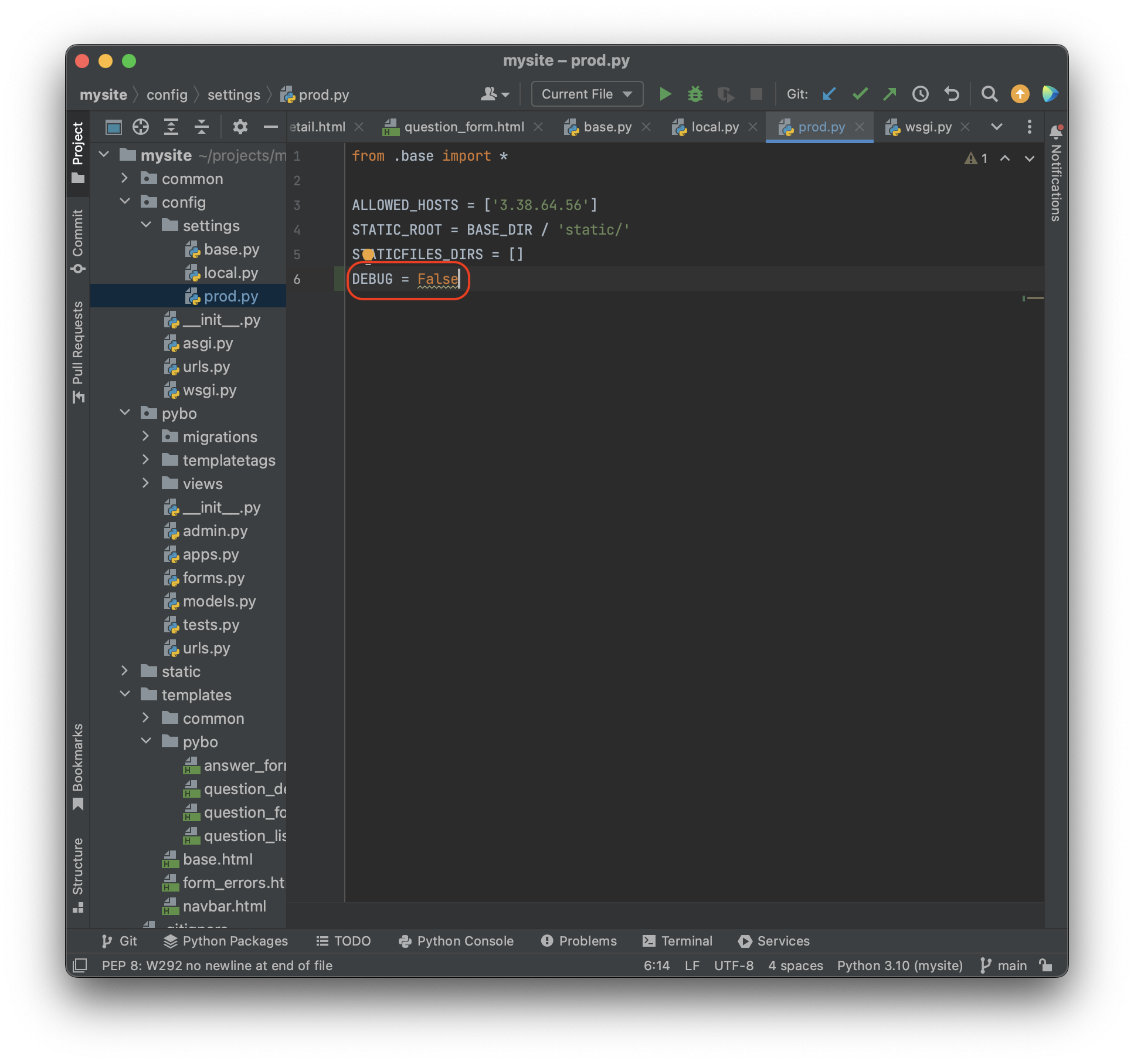Open Git history clock icon

click(x=920, y=94)
